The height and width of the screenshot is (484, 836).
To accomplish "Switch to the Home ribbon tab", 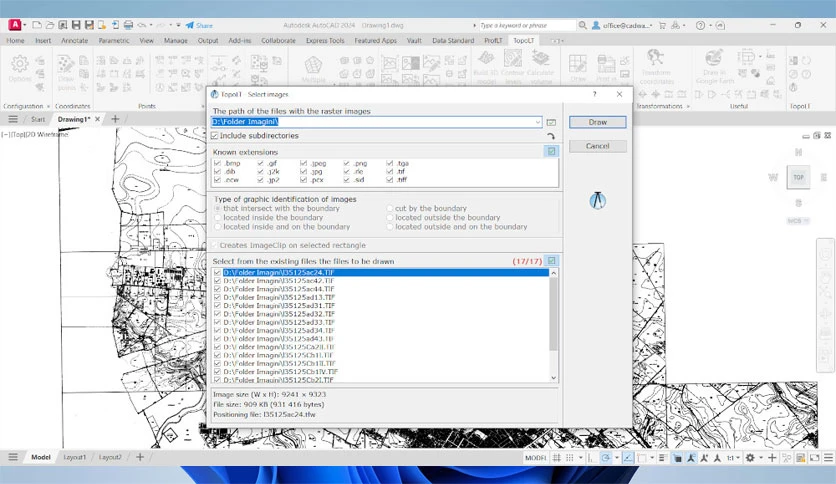I will pos(15,41).
